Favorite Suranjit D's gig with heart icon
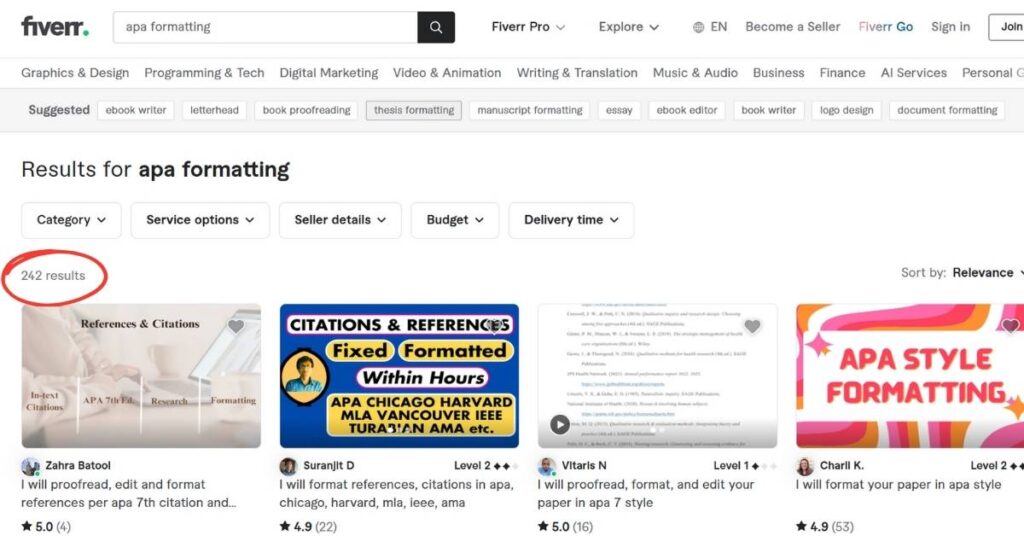 click(x=494, y=326)
